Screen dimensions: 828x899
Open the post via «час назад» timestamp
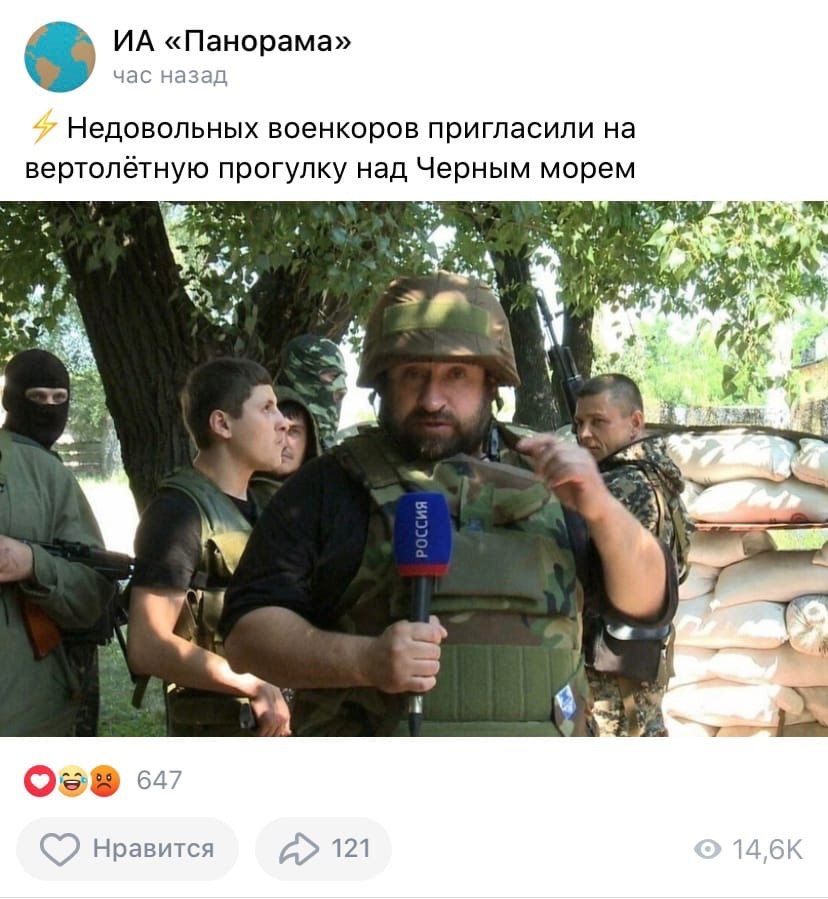[x=170, y=75]
